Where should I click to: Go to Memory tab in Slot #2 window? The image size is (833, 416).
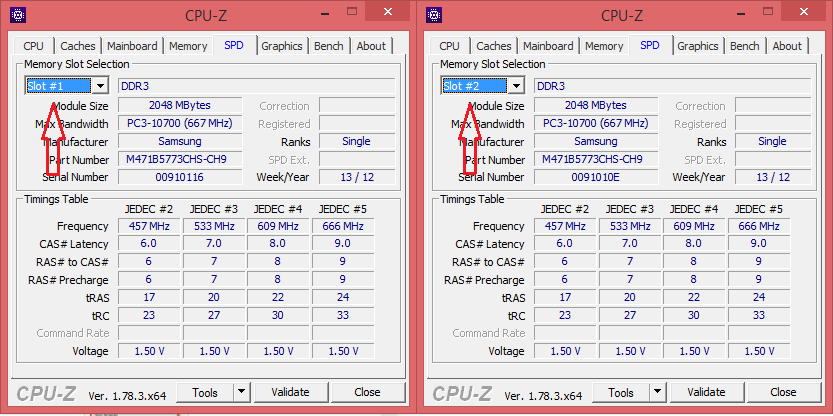(x=604, y=46)
